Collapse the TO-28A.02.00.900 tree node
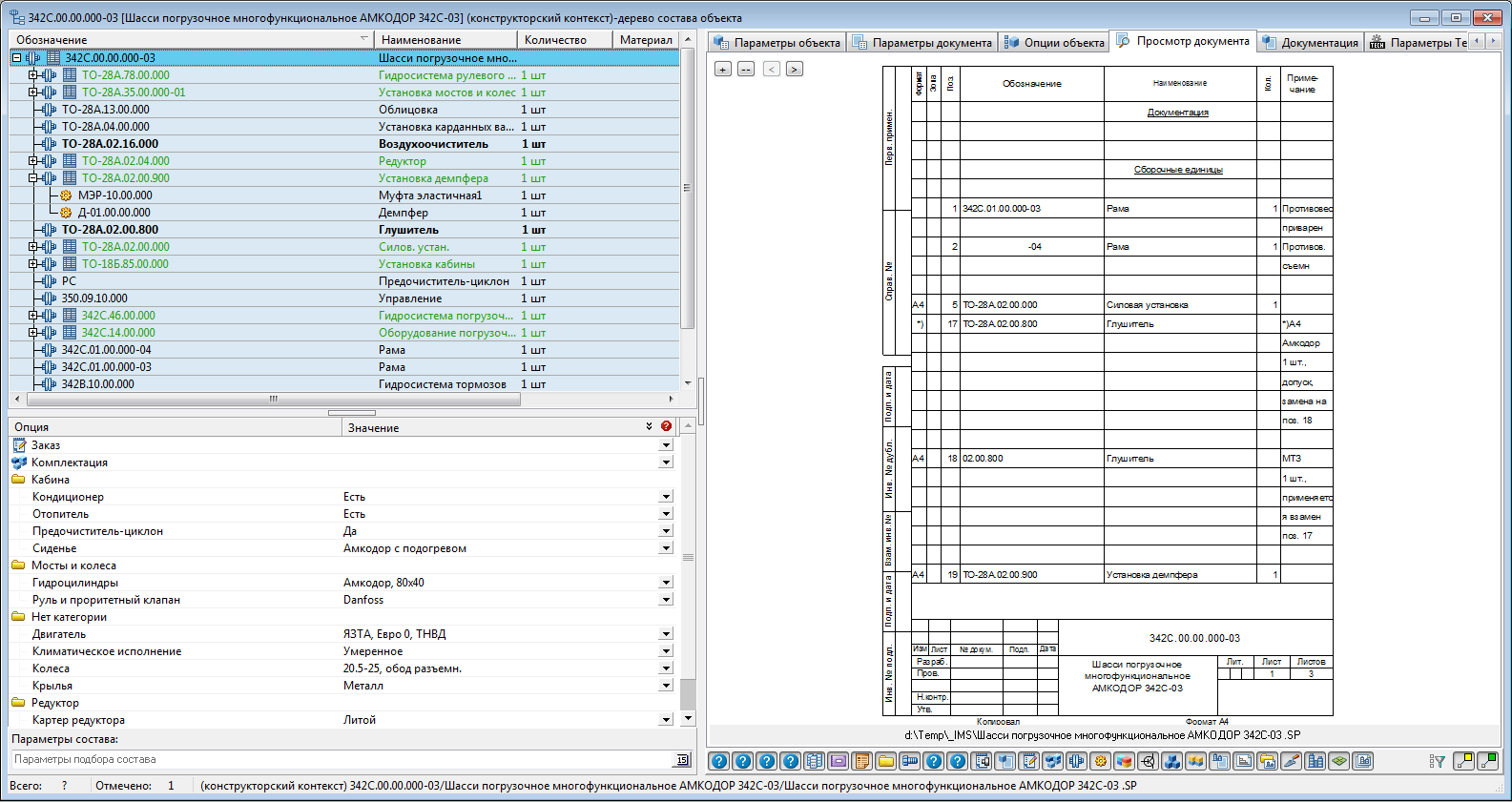Image resolution: width=1512 pixels, height=802 pixels. pyautogui.click(x=32, y=178)
